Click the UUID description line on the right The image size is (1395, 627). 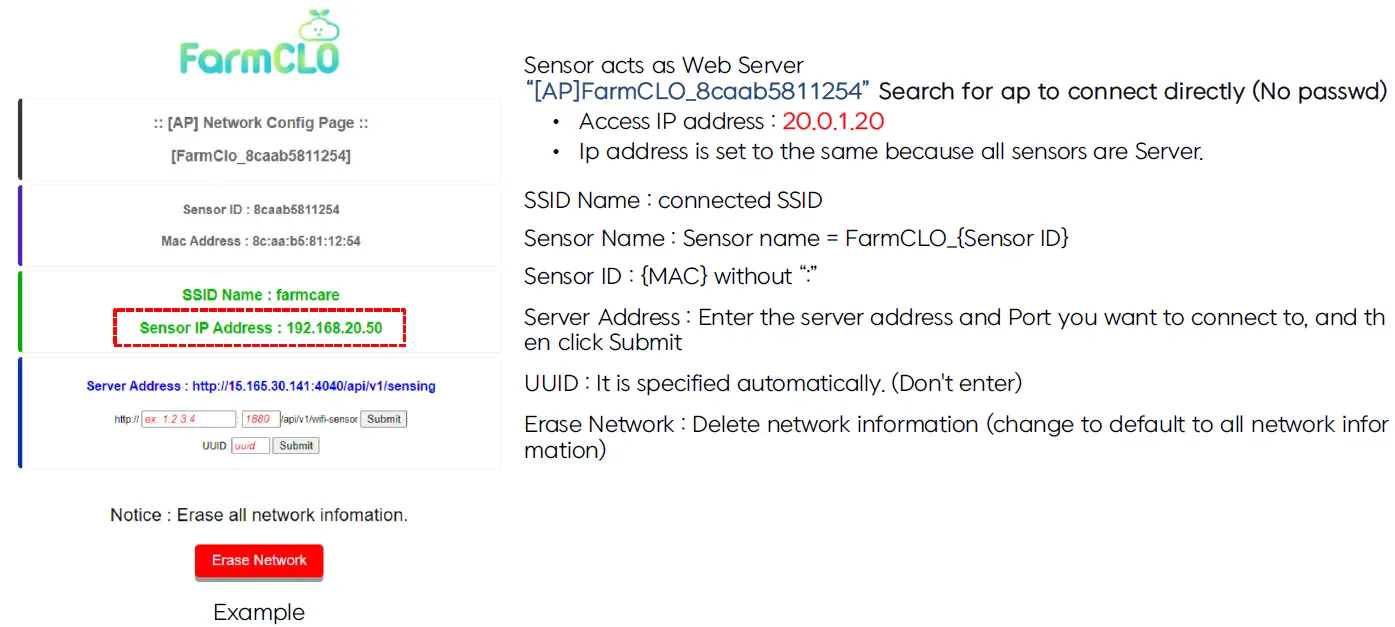pos(773,384)
